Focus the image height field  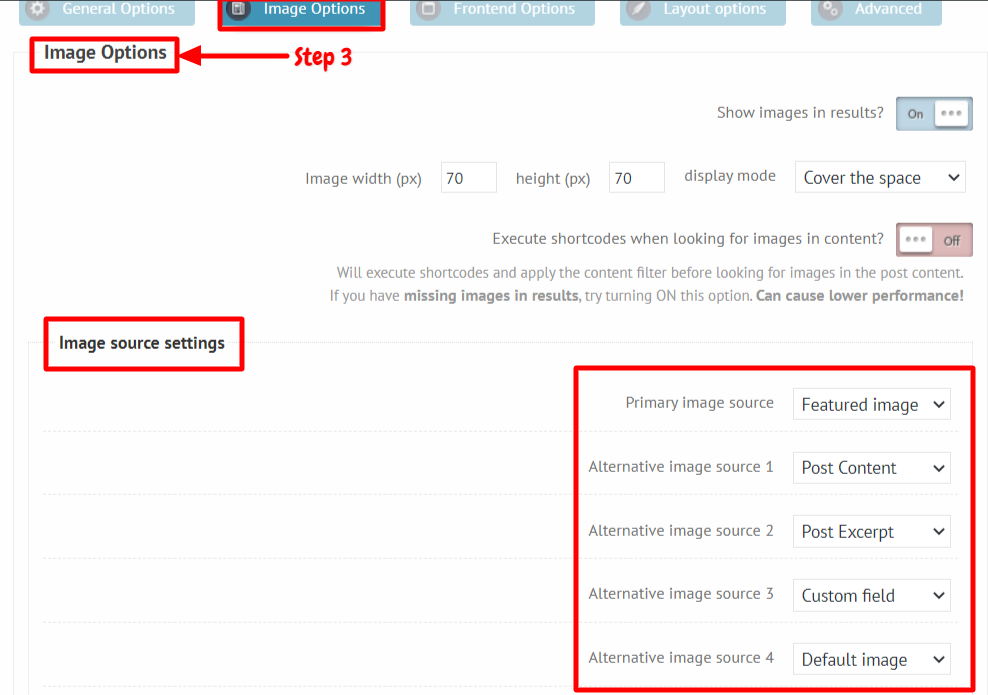coord(636,178)
